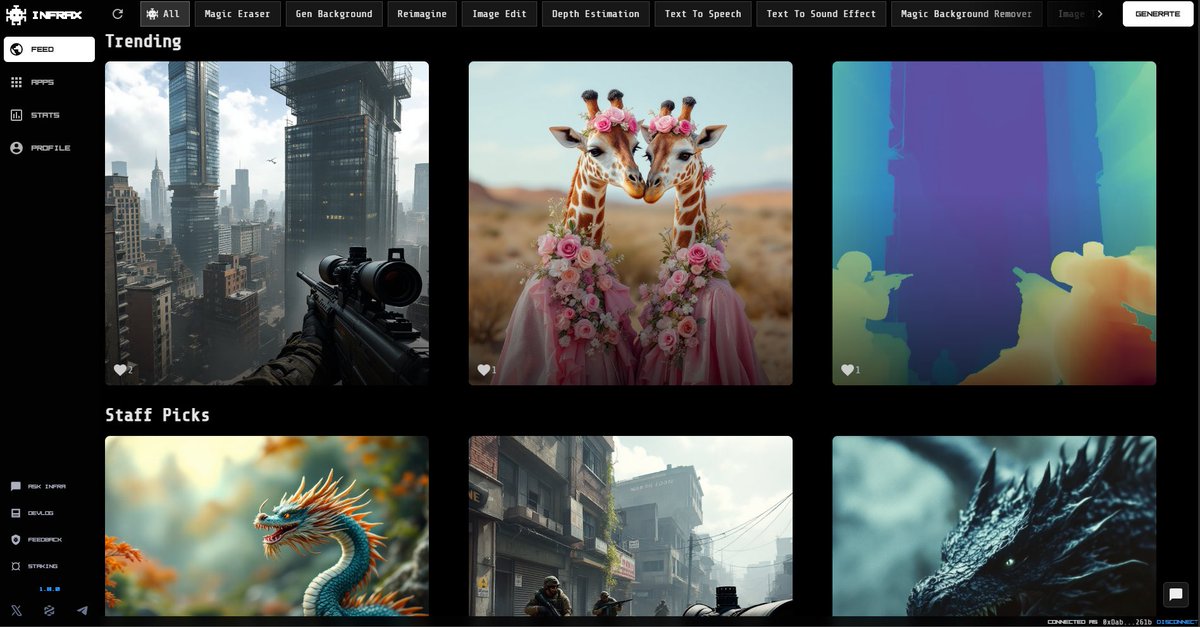Image resolution: width=1200 pixels, height=627 pixels.
Task: Filter by Text To Sound Effect
Action: click(821, 14)
